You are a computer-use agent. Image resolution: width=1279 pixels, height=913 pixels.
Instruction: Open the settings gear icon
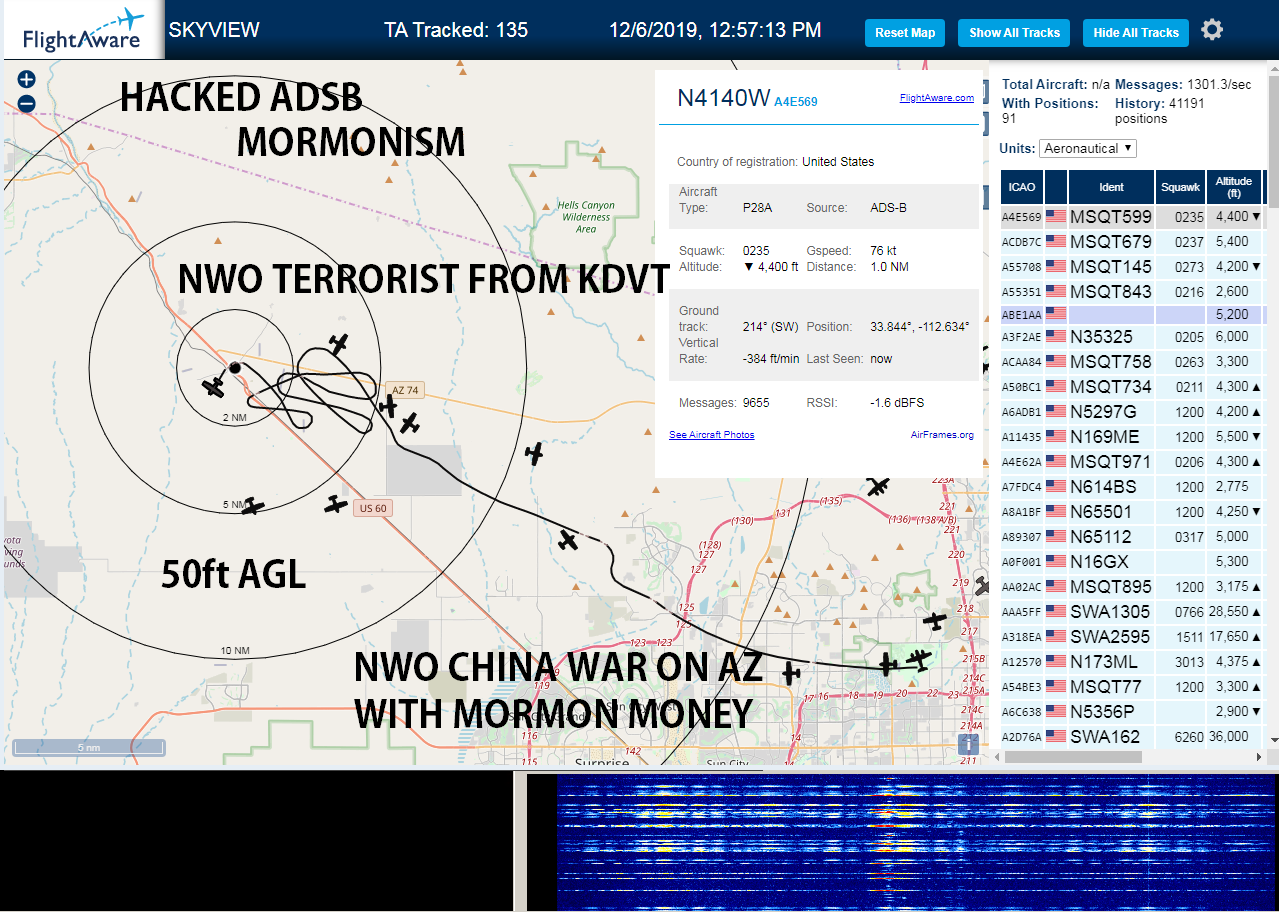(1212, 30)
